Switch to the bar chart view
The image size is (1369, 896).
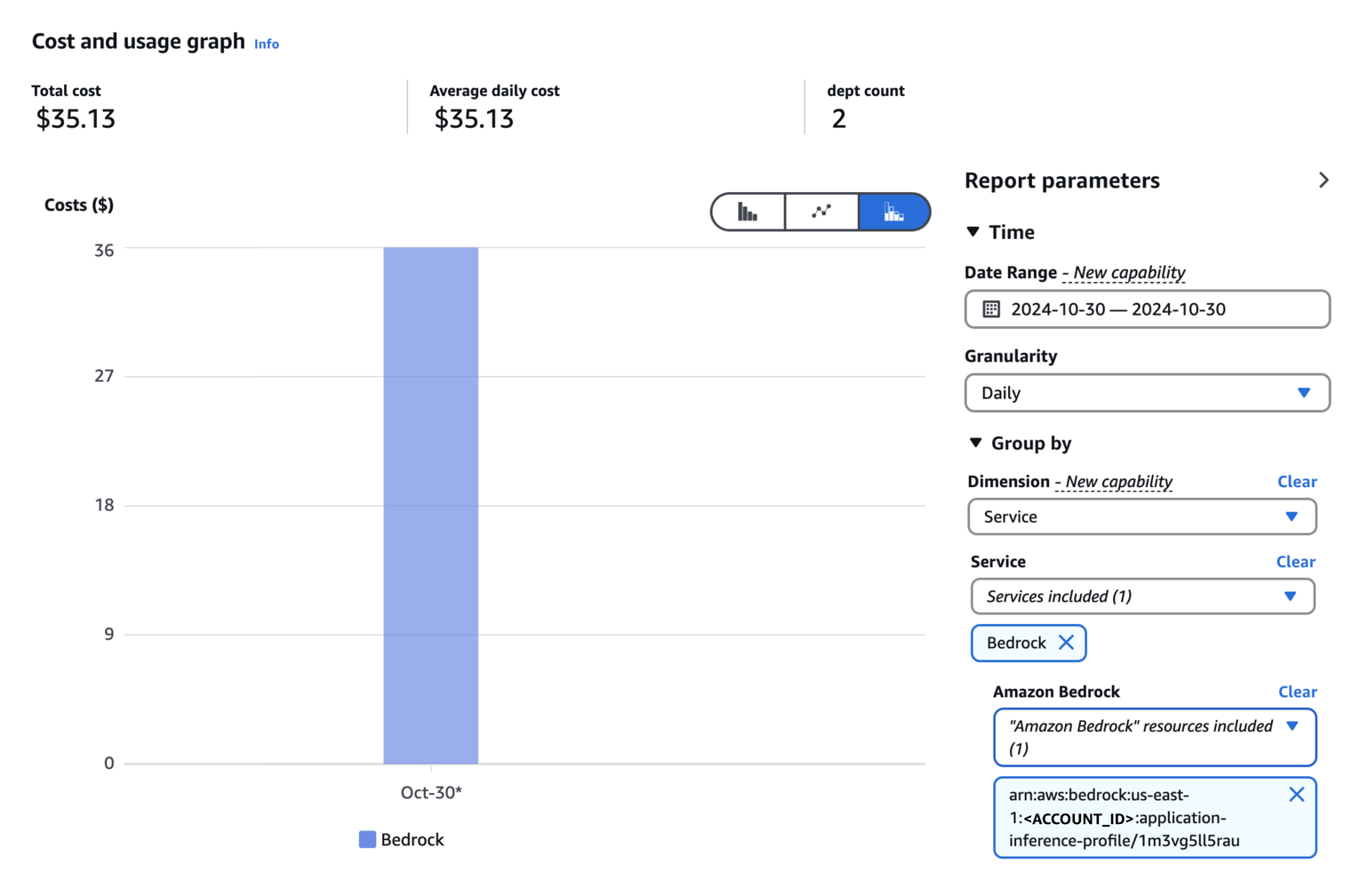pyautogui.click(x=748, y=212)
